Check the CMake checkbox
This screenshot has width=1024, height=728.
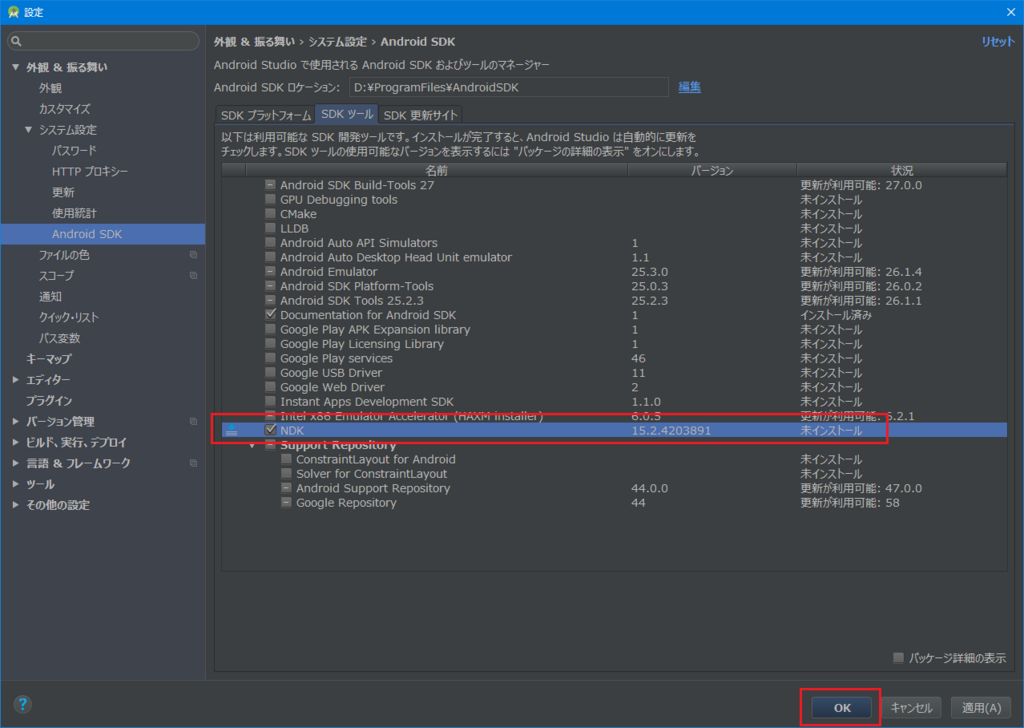tap(270, 214)
